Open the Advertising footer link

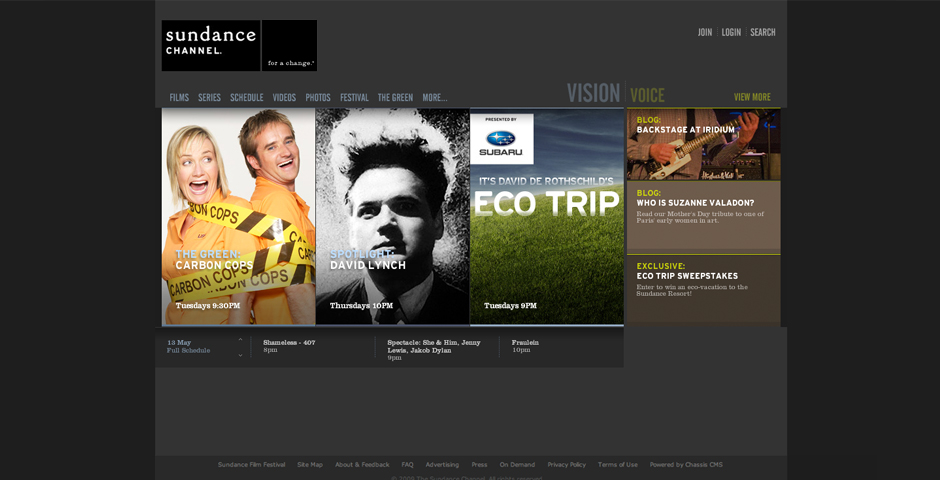pyautogui.click(x=442, y=464)
